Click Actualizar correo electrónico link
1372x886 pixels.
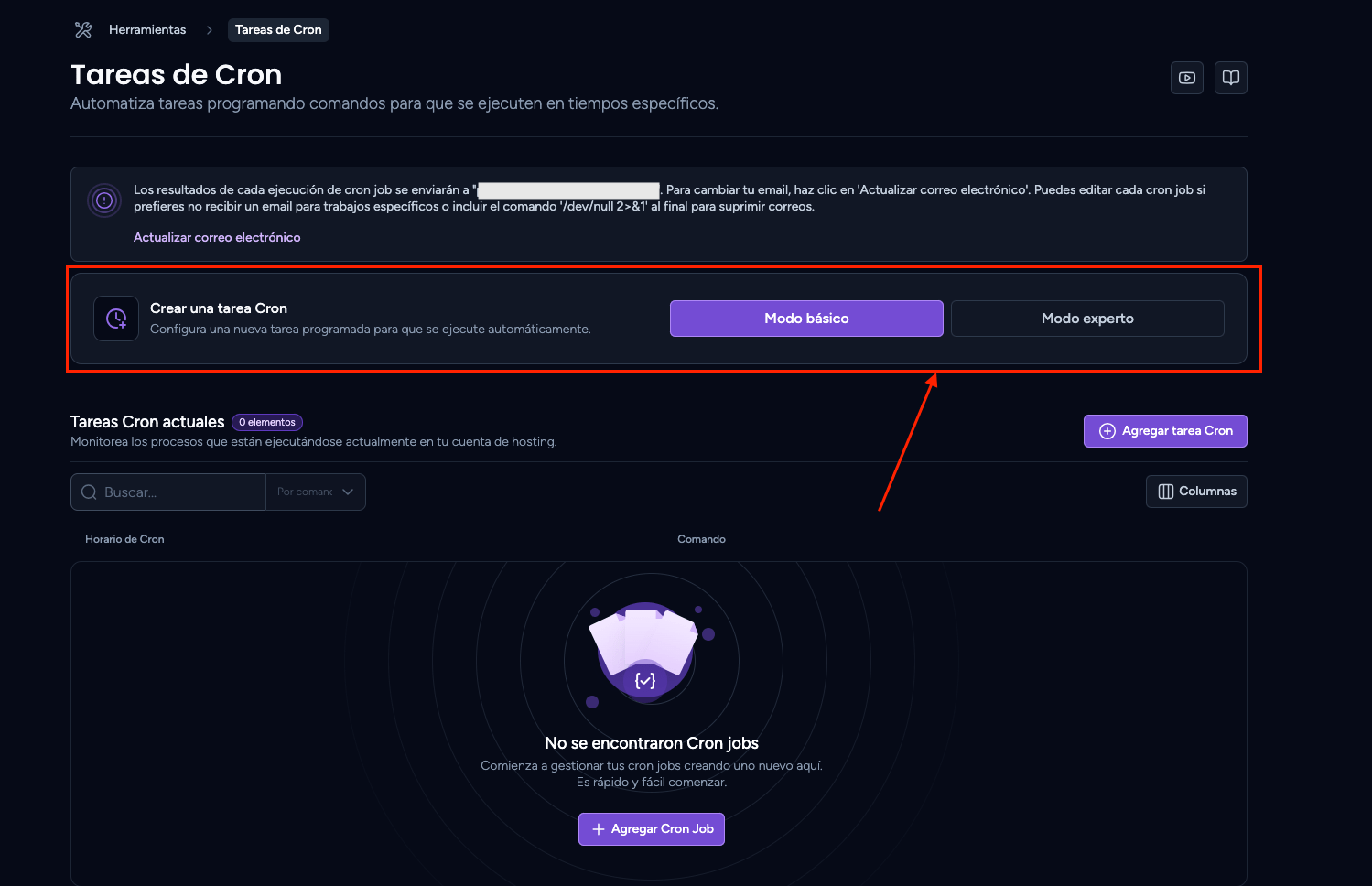(217, 237)
